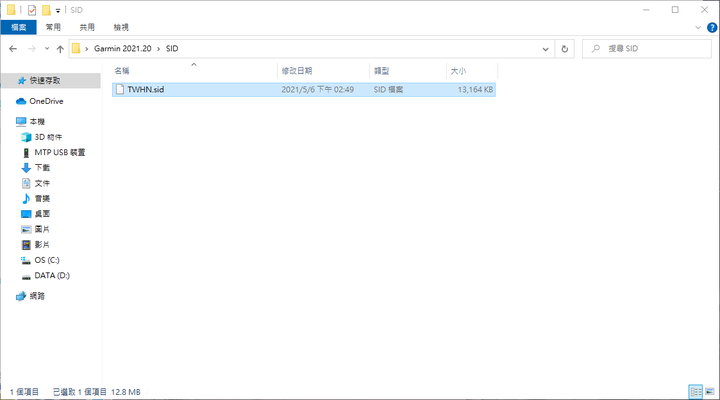This screenshot has width=720, height=400.
Task: Open Help with the question mark icon
Action: pos(712,28)
